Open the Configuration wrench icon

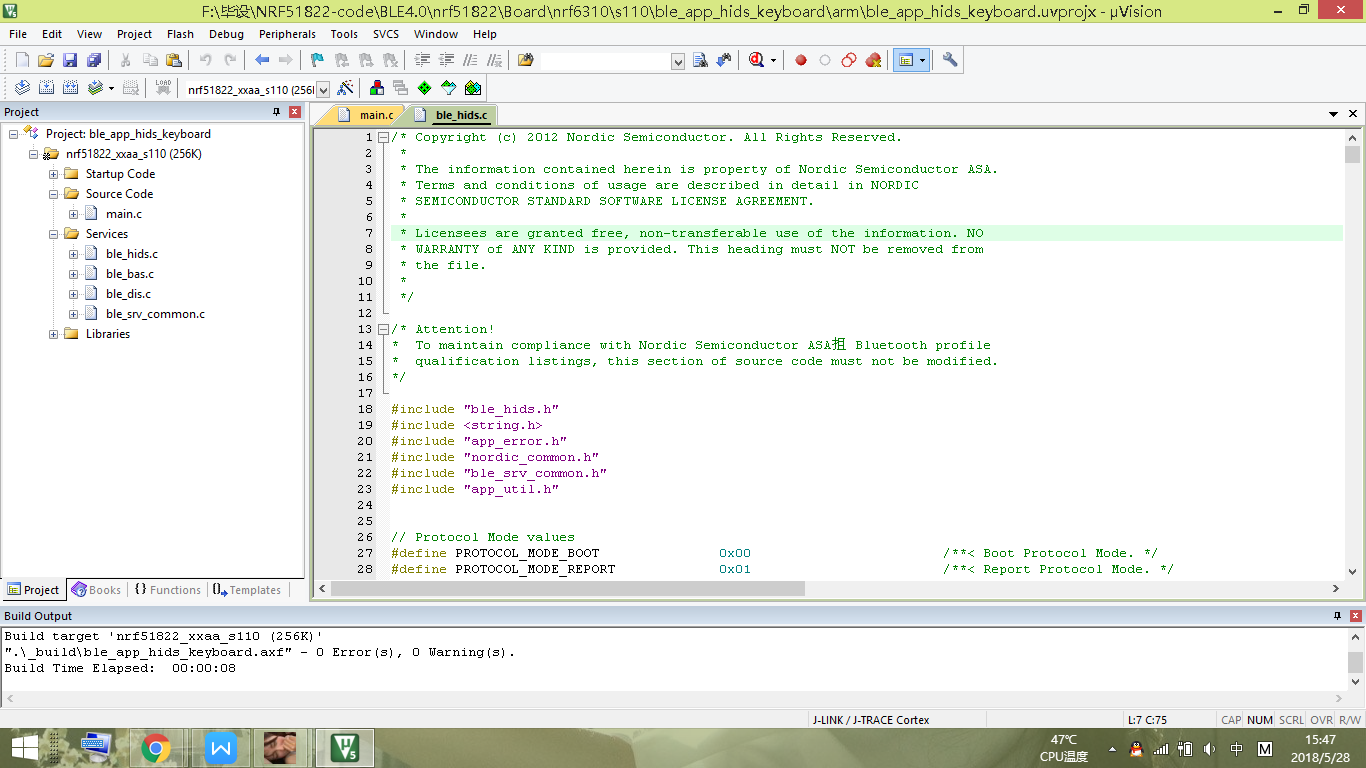[950, 60]
